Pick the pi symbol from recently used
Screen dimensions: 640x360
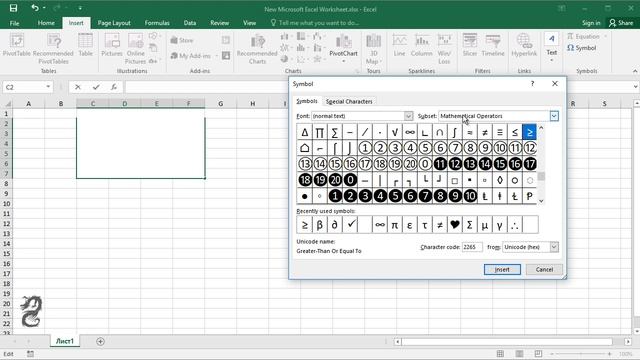[395, 224]
